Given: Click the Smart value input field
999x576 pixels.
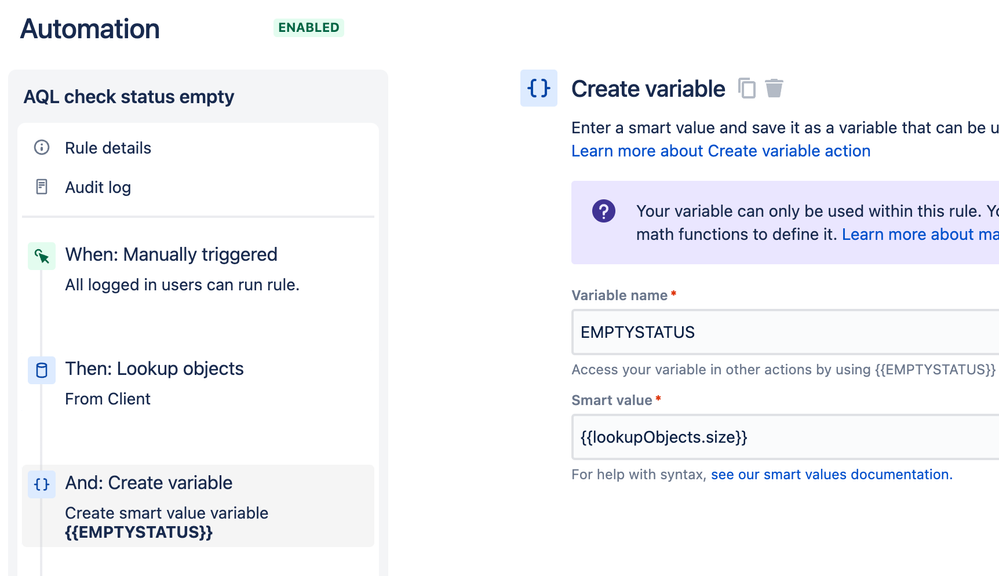Looking at the screenshot, I should point(785,437).
